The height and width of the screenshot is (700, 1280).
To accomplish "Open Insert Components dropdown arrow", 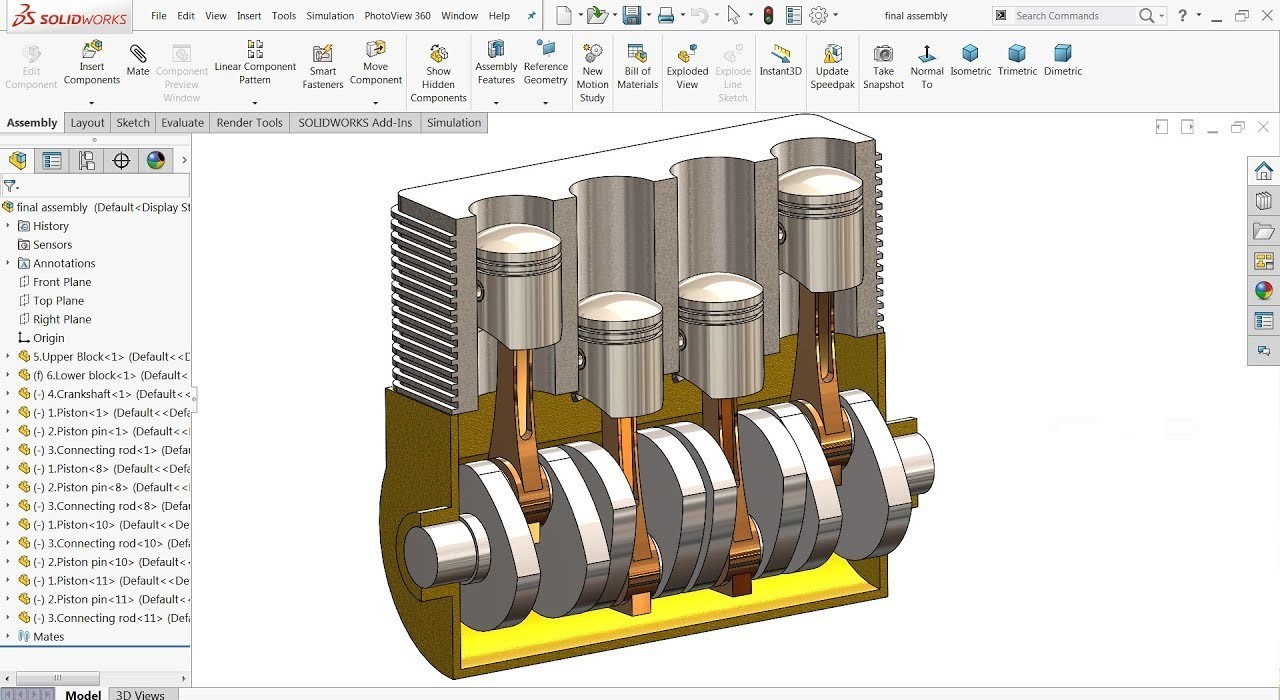I will tap(91, 103).
